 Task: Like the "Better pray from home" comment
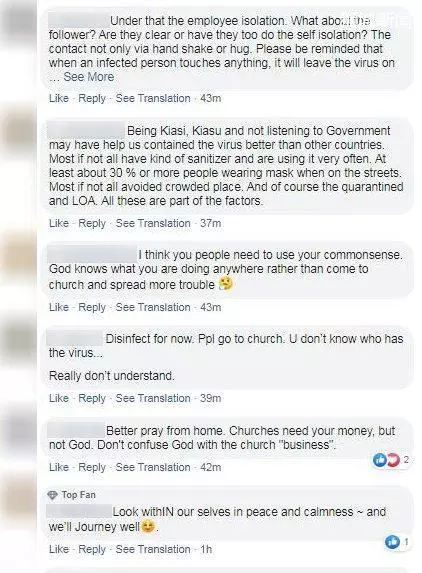point(59,467)
